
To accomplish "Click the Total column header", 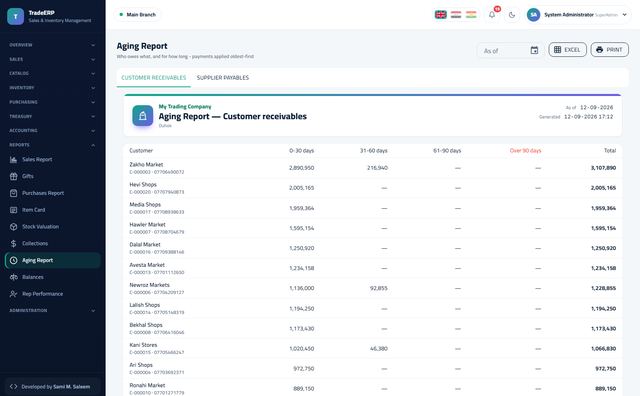I will coord(610,151).
